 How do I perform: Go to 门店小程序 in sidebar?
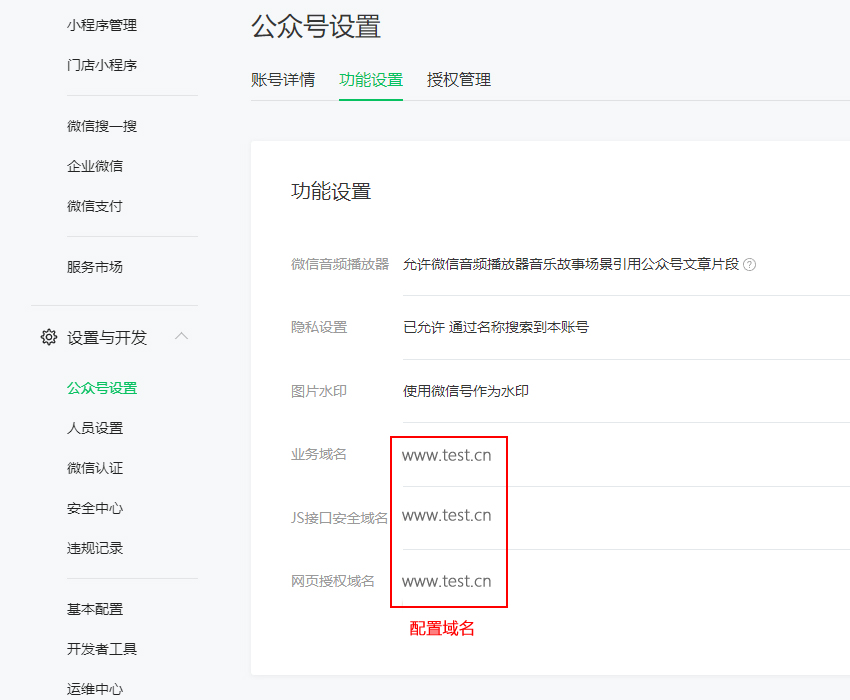(x=102, y=65)
